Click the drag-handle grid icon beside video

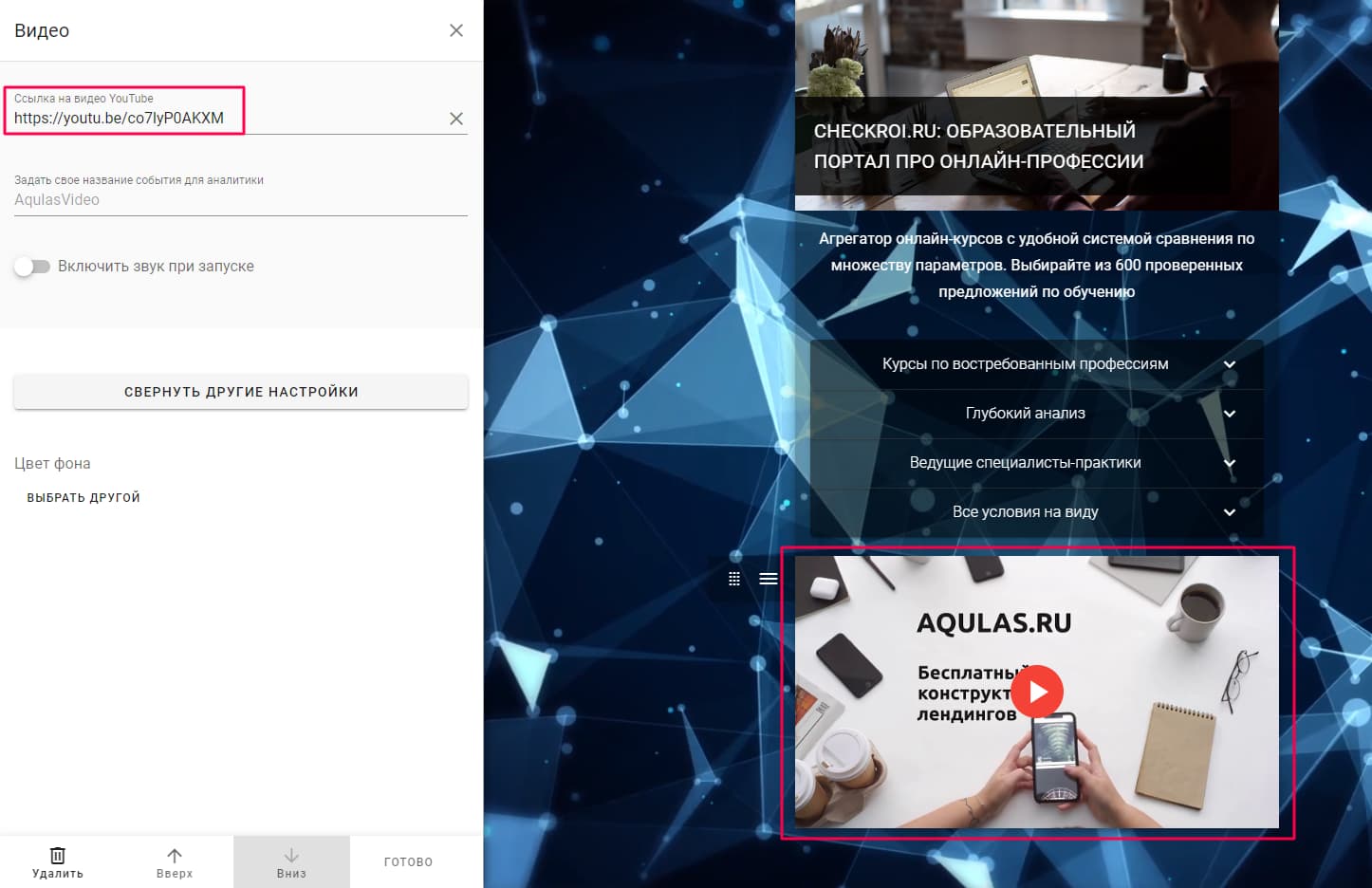coord(734,579)
